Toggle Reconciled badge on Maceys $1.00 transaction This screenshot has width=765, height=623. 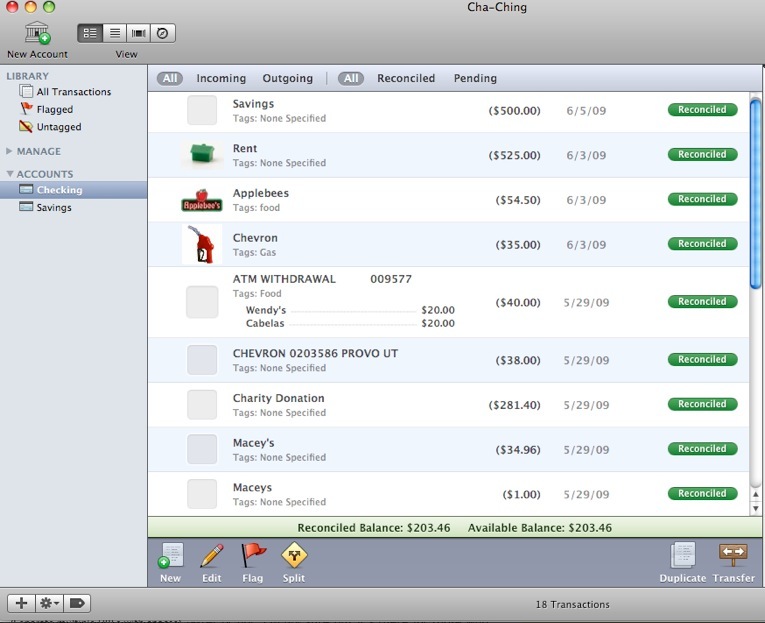point(702,493)
